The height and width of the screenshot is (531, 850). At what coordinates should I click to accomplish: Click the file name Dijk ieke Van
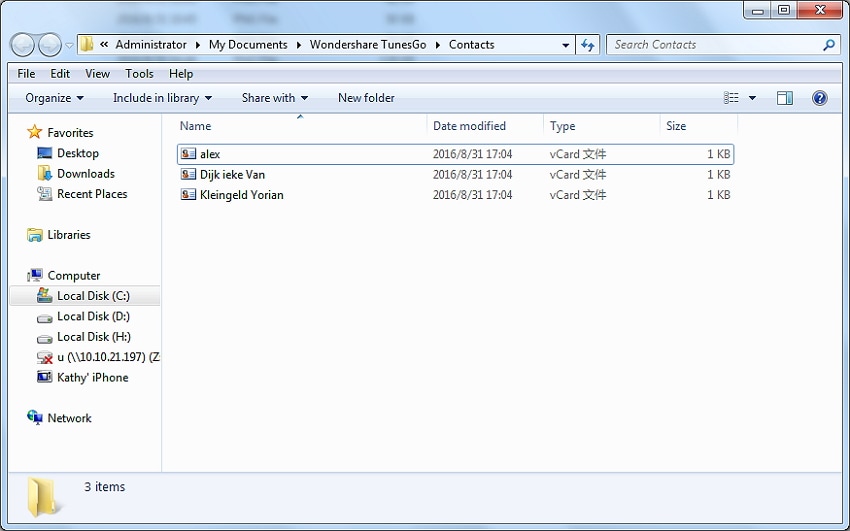coord(233,174)
